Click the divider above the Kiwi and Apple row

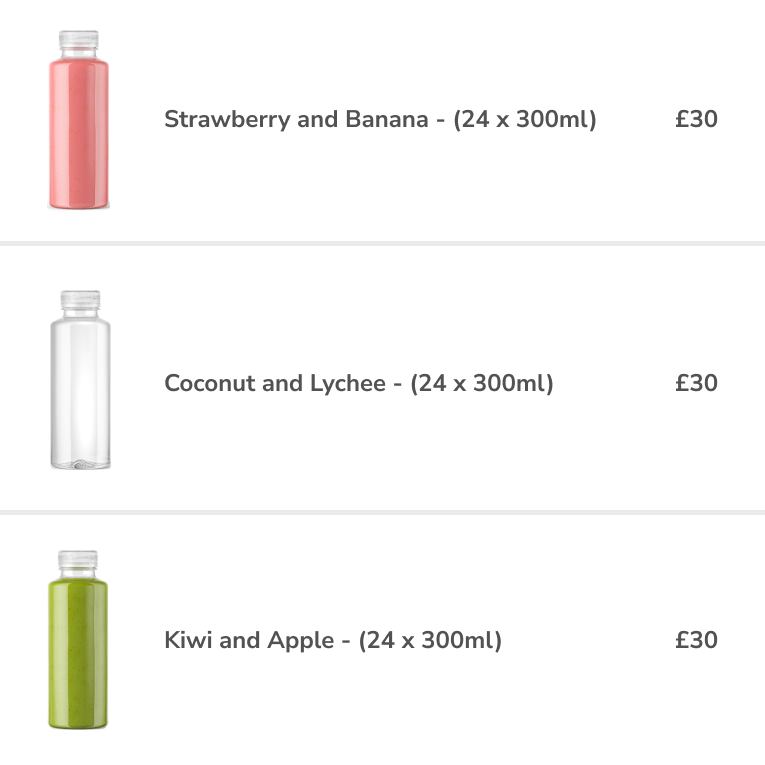[382, 512]
